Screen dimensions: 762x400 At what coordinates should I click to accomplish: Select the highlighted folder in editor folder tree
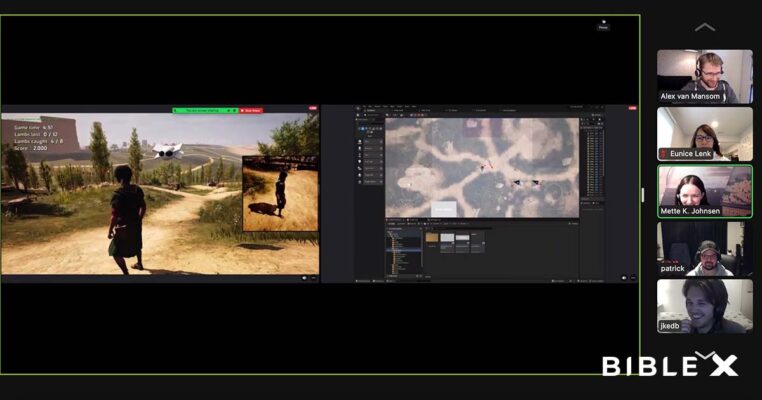tap(404, 250)
